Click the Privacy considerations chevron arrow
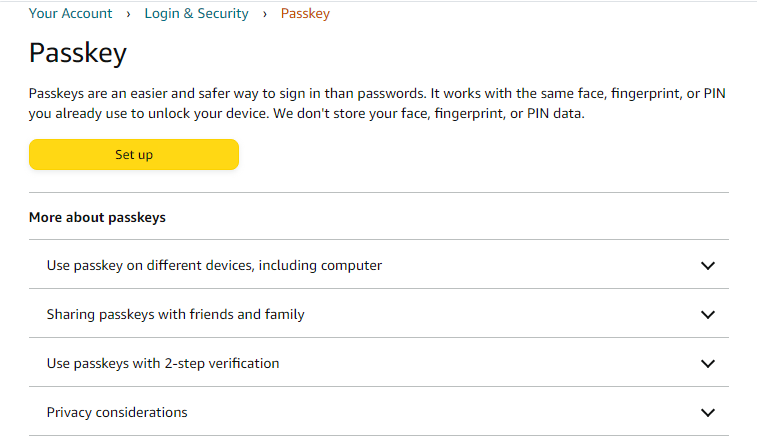This screenshot has width=757, height=443. click(x=708, y=412)
